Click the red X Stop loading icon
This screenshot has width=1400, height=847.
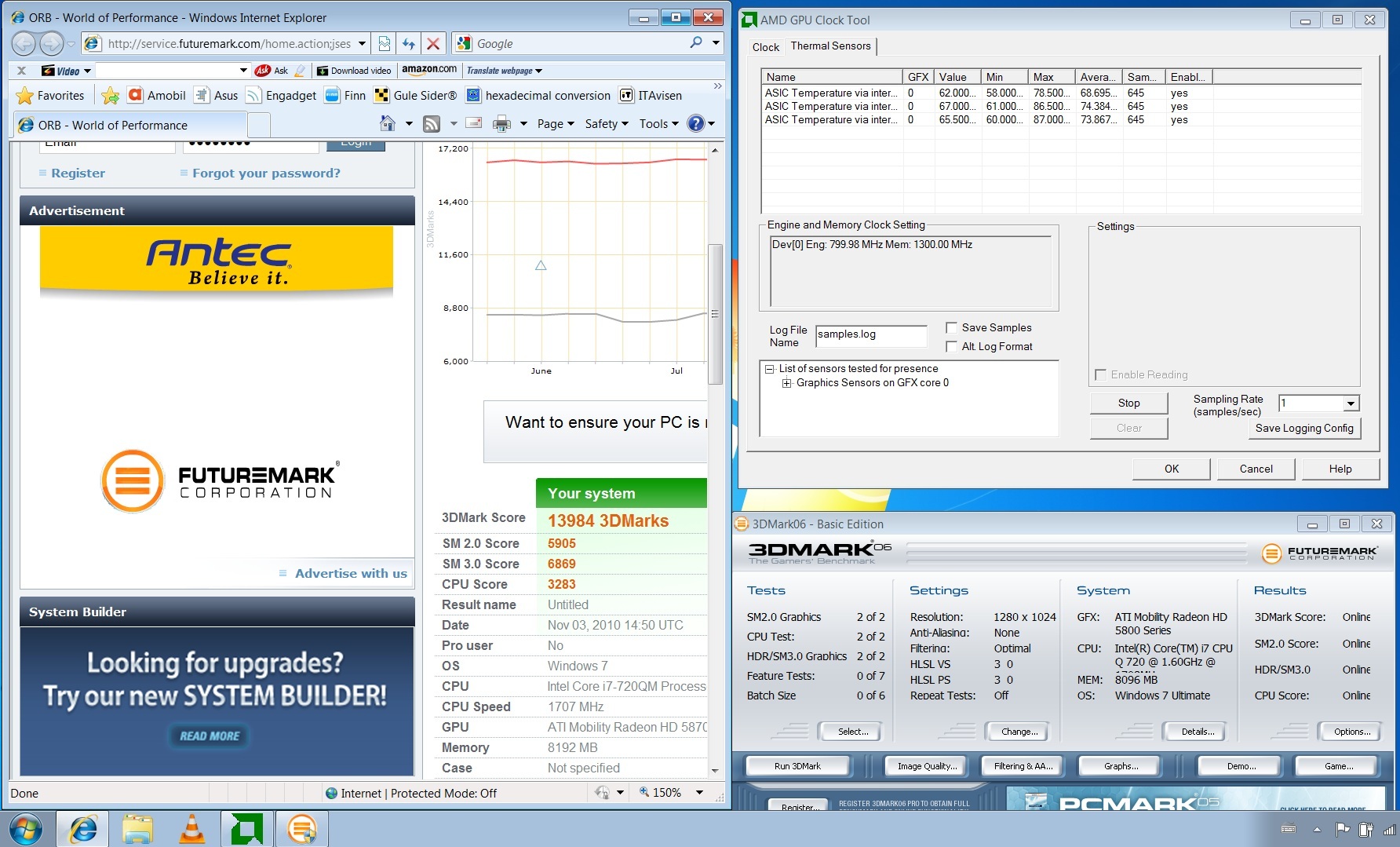click(433, 44)
